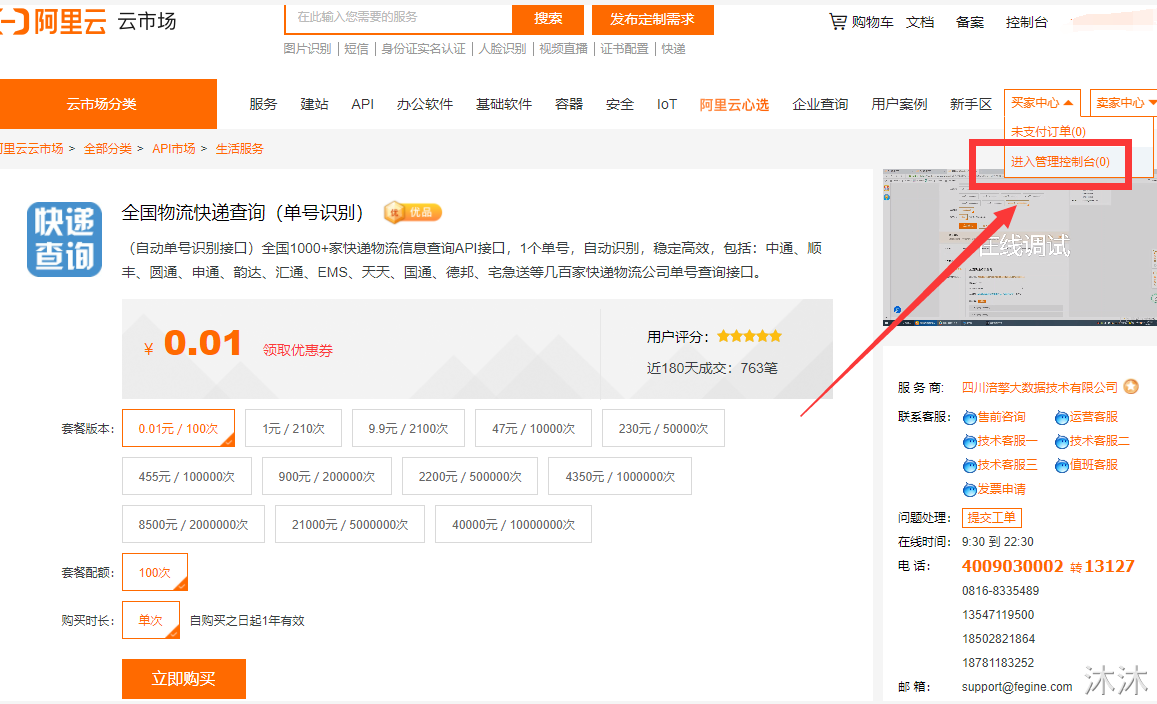1157x704 pixels.
Task: Select the 900元 / 200000次 package
Action: coord(327,476)
